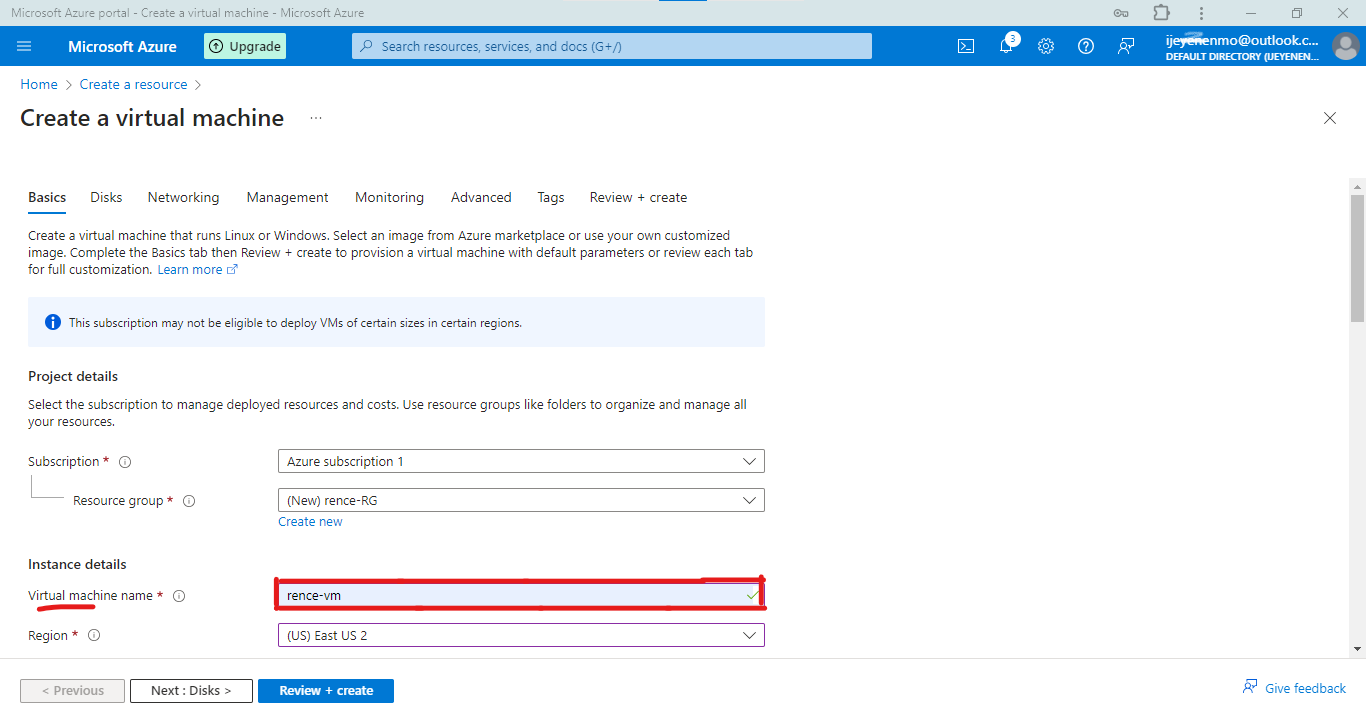Open the Region dropdown
This screenshot has width=1366, height=728.
pyautogui.click(x=521, y=635)
